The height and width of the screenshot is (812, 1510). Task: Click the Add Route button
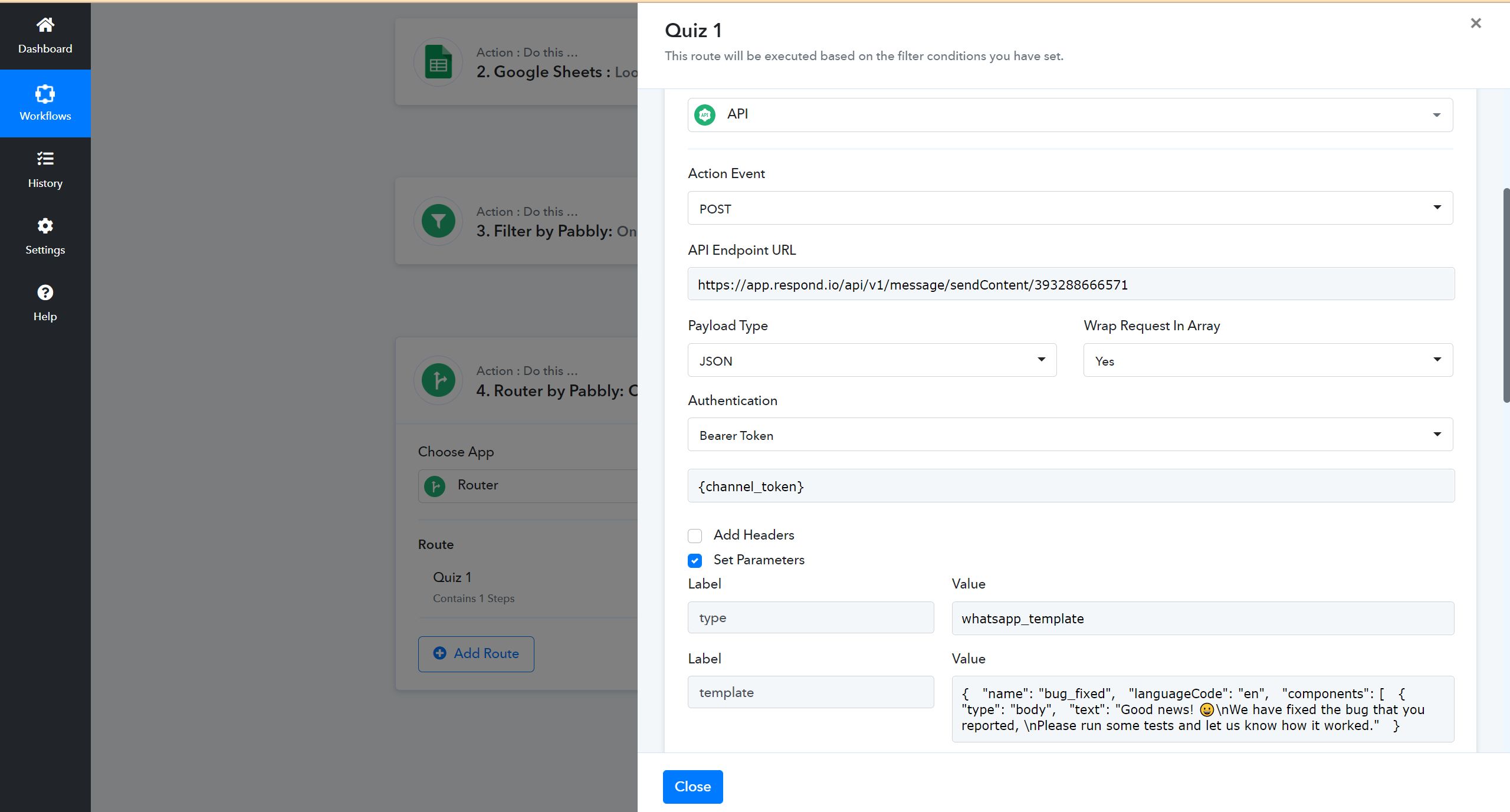click(476, 654)
